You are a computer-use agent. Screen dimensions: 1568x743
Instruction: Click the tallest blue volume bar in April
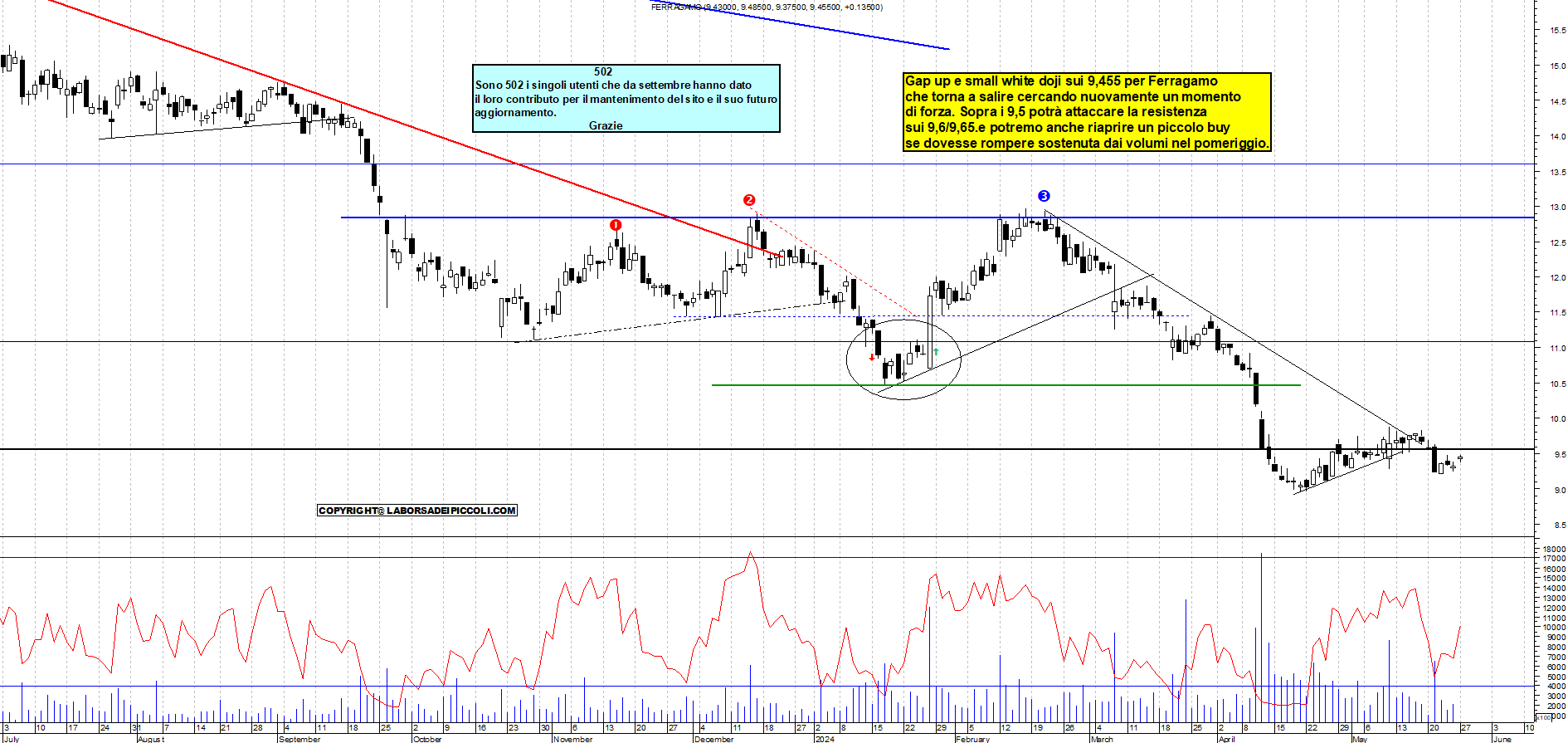[x=1261, y=637]
